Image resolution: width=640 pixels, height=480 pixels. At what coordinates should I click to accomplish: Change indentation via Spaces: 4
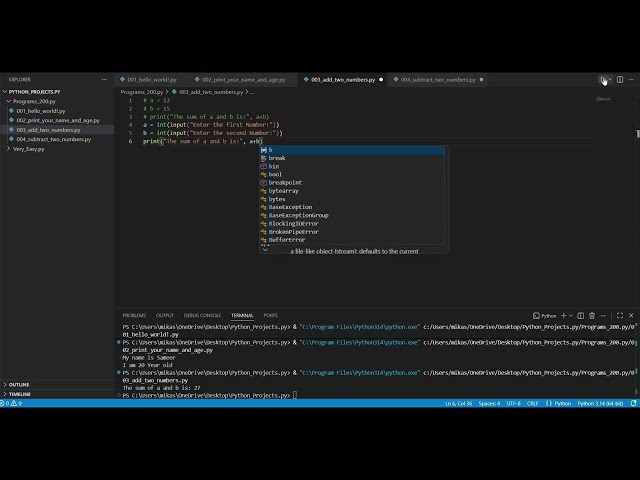coord(489,403)
